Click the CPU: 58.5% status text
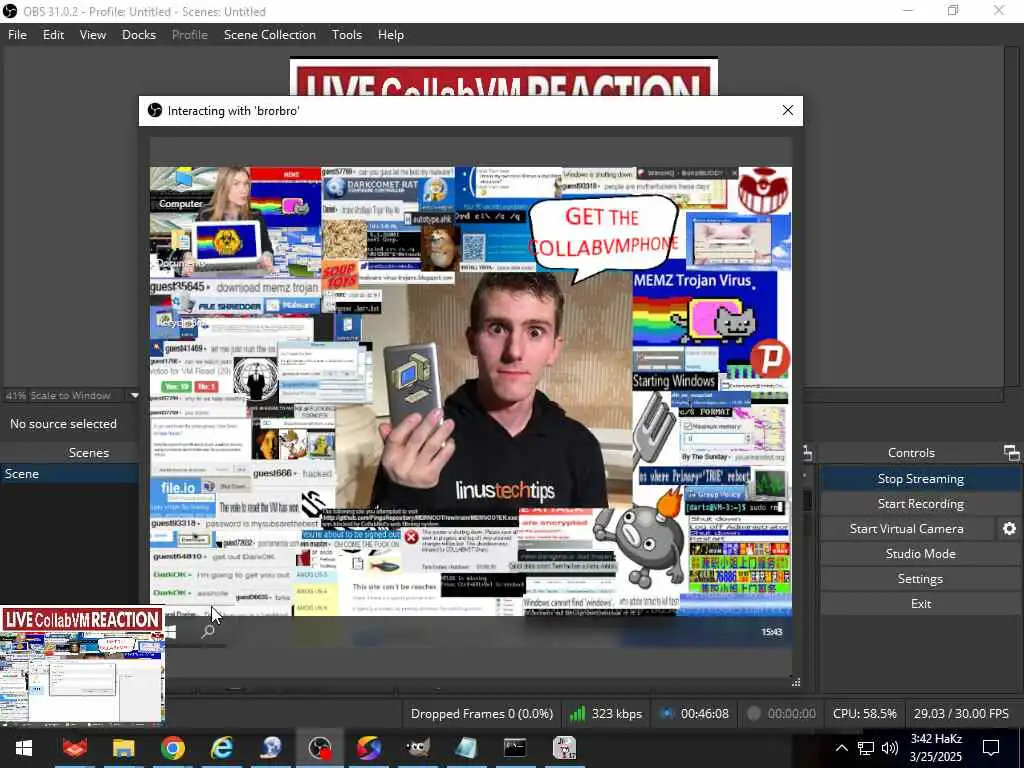 tap(864, 714)
